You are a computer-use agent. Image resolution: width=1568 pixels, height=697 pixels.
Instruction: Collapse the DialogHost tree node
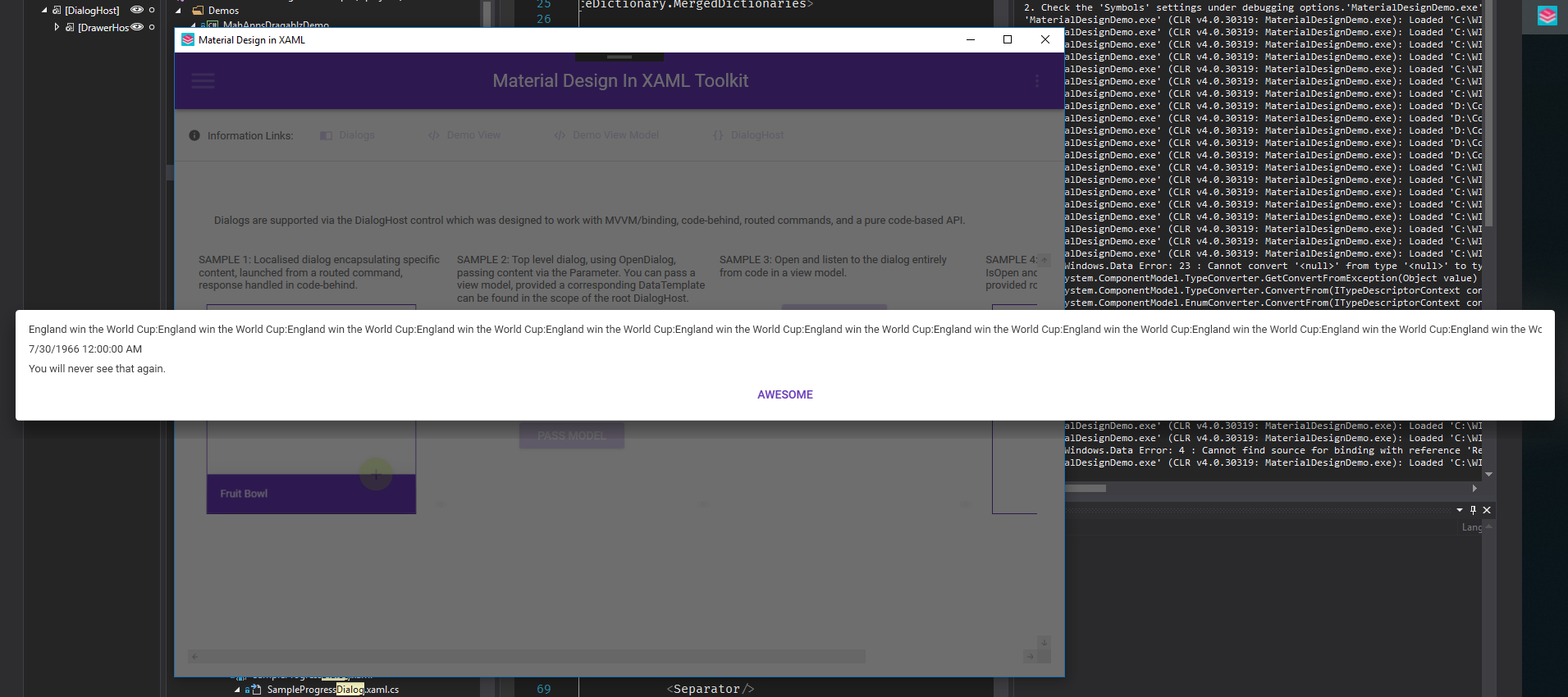pyautogui.click(x=45, y=10)
